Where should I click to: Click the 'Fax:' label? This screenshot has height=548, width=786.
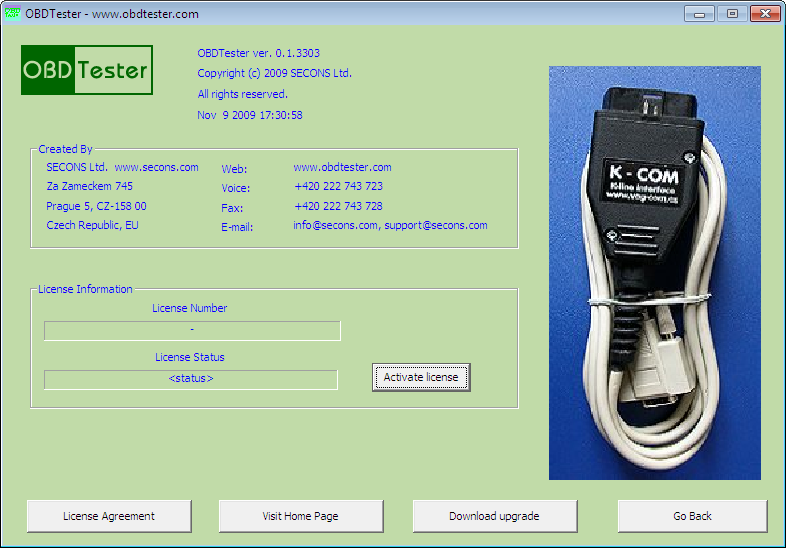232,208
